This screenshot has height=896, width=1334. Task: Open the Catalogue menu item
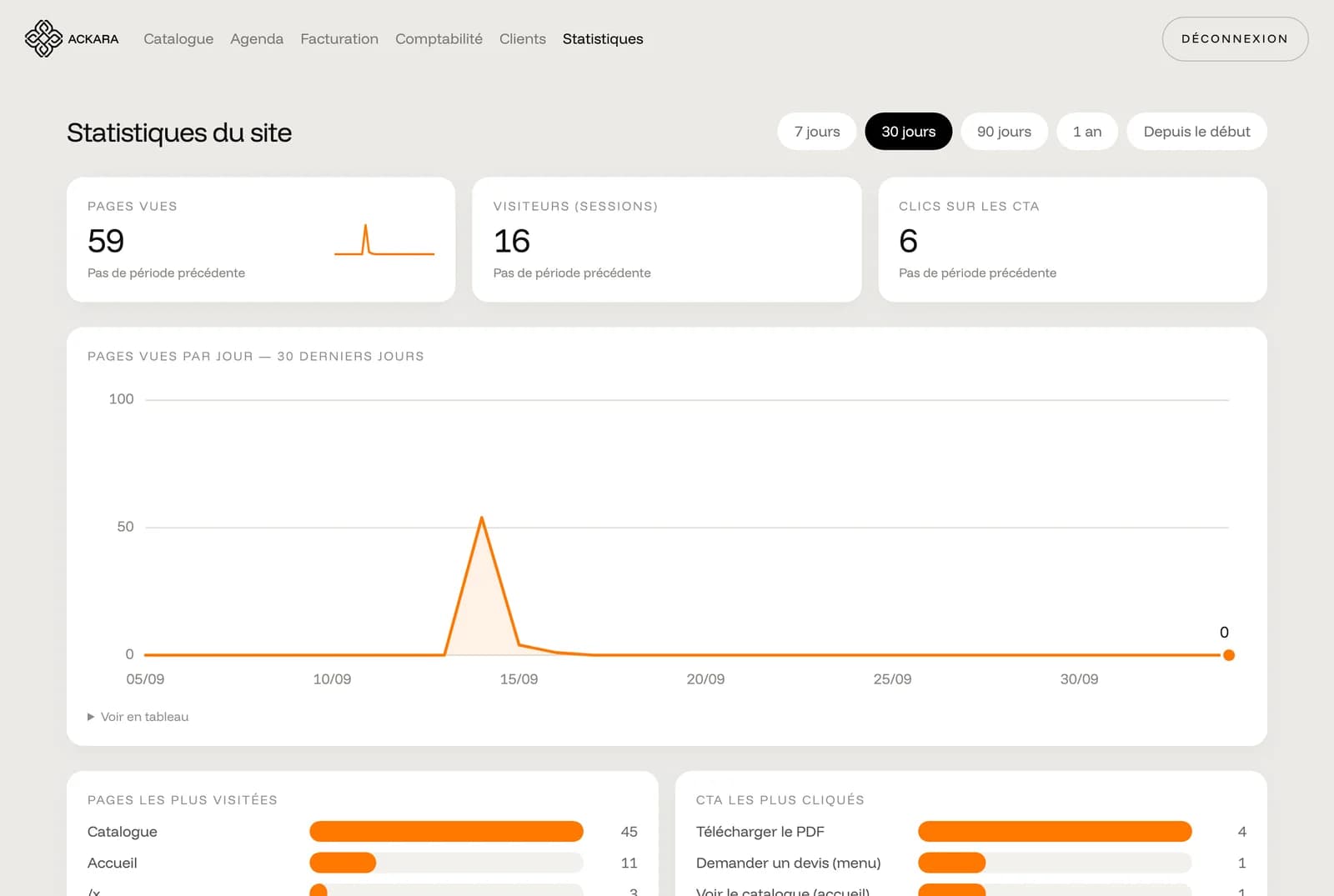tap(178, 39)
